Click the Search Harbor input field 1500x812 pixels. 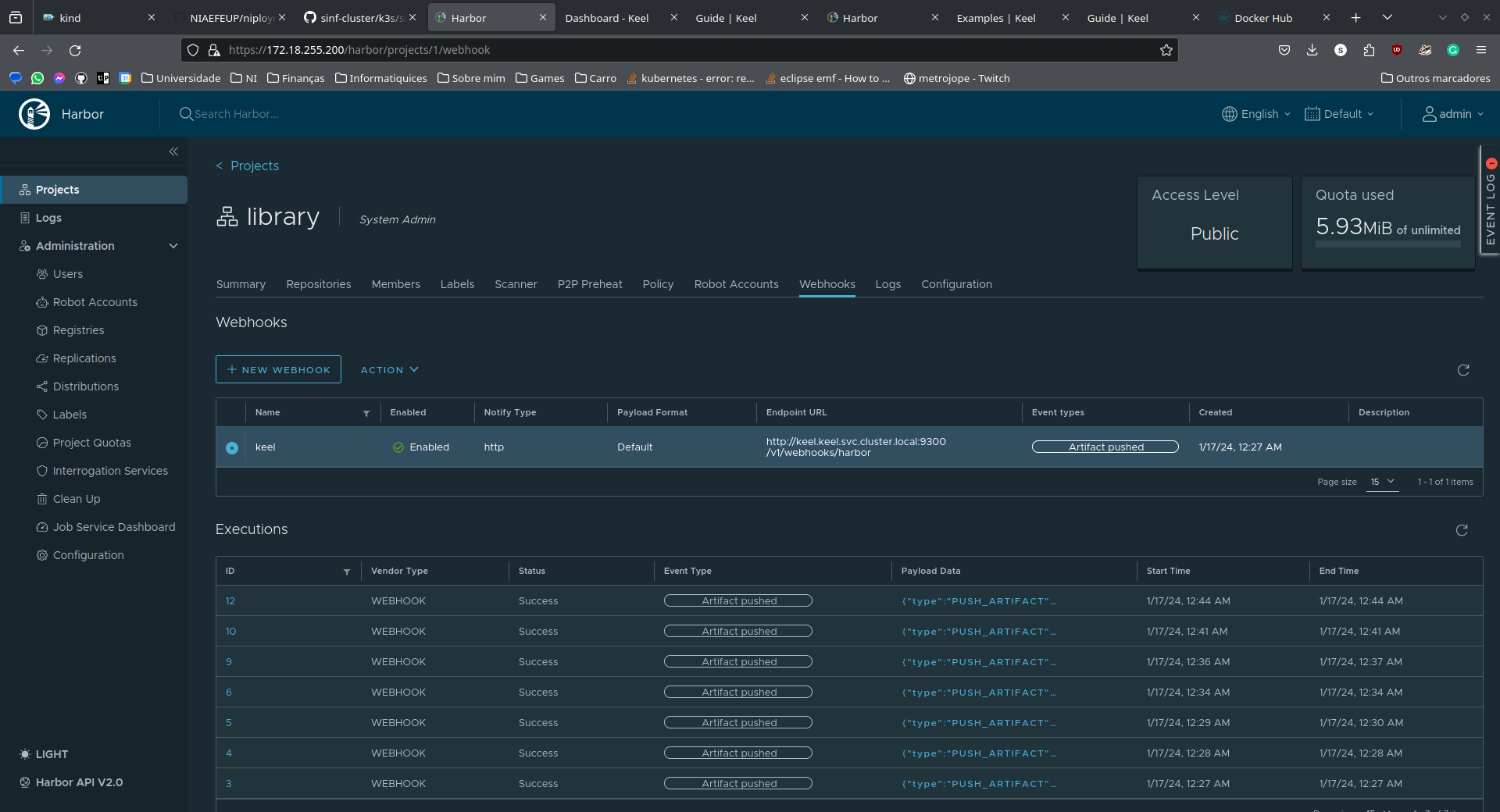[237, 114]
